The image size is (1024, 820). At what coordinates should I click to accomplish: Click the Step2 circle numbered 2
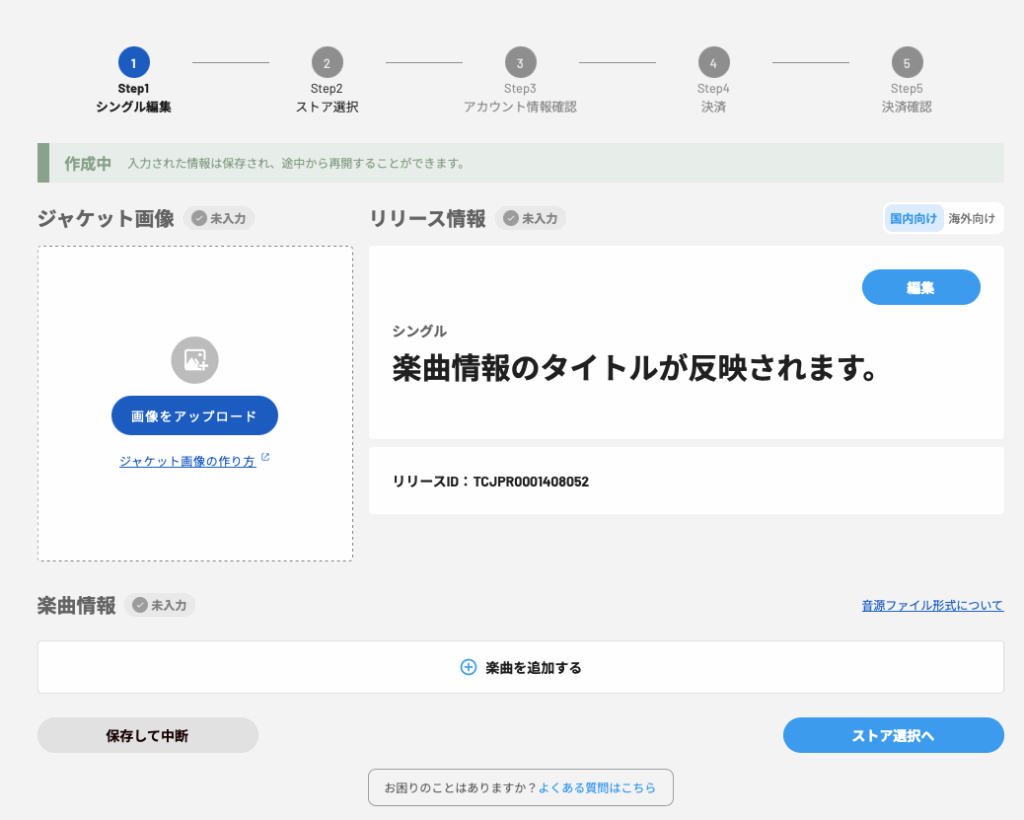point(327,63)
